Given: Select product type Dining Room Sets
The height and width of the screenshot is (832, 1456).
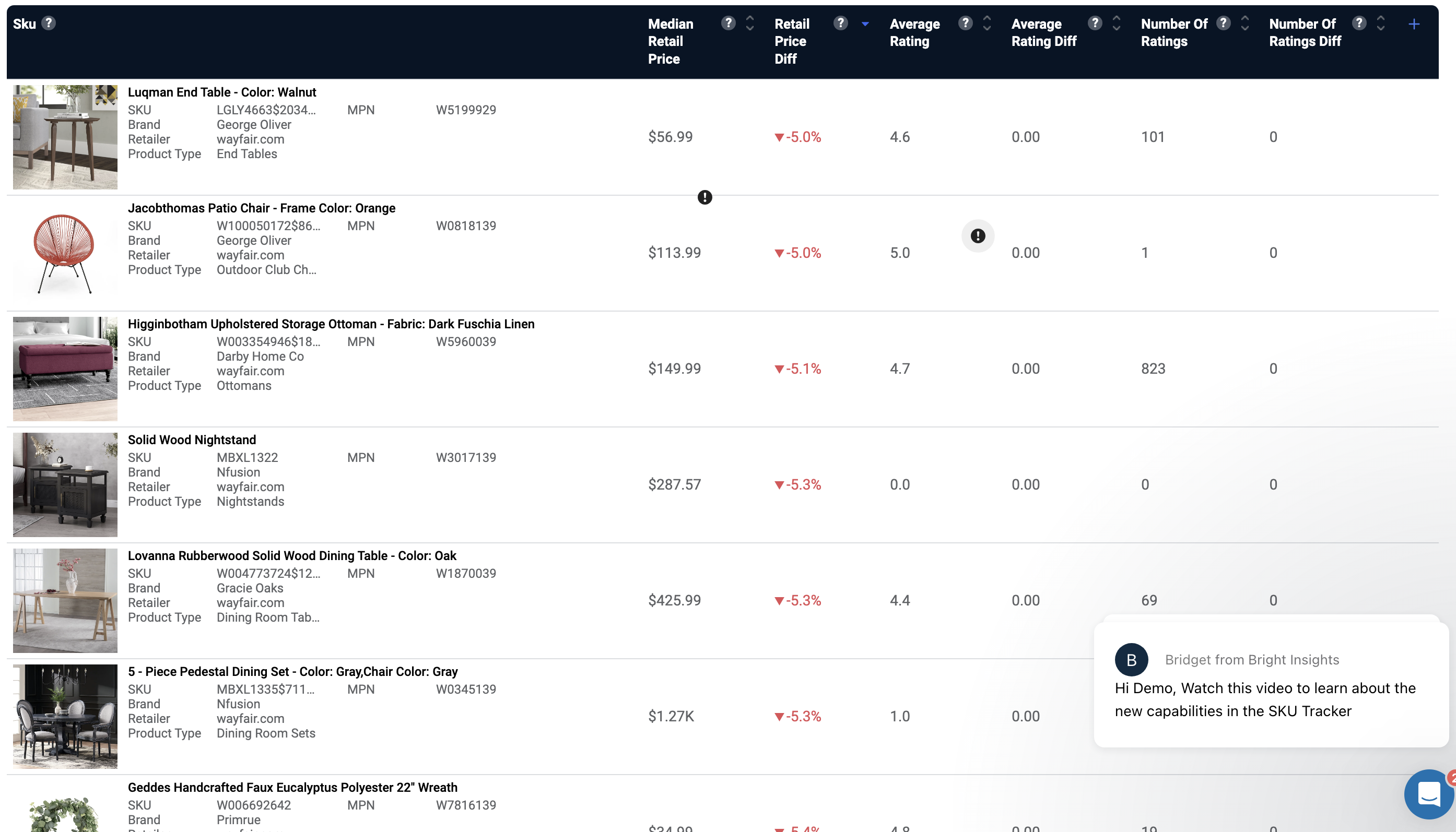Looking at the screenshot, I should (266, 734).
